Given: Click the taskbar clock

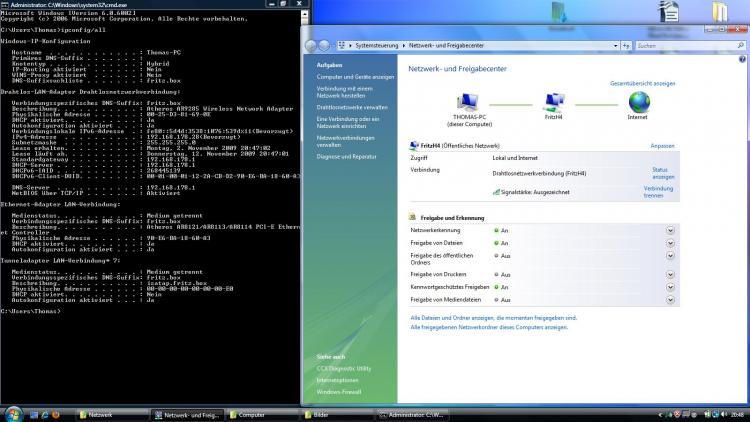Looking at the screenshot, I should click(x=737, y=414).
